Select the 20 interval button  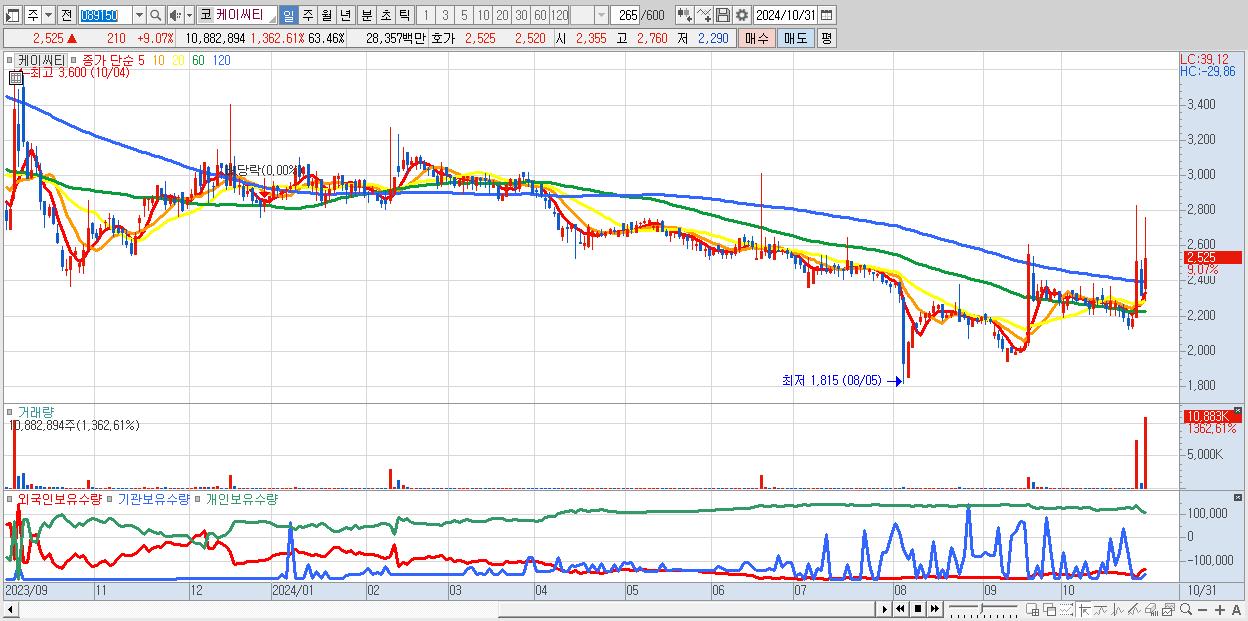tap(502, 15)
